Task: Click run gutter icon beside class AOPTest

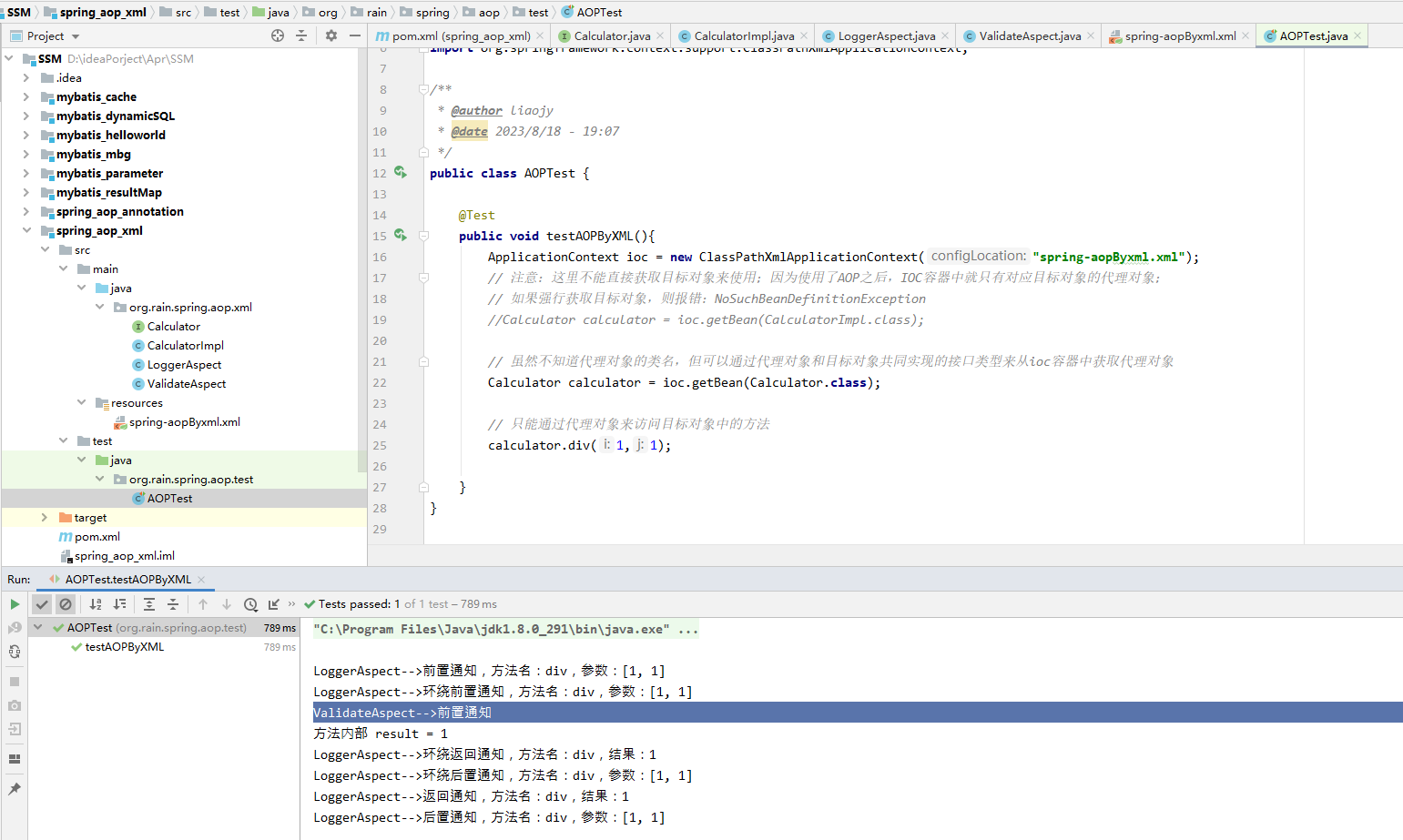Action: 401,172
